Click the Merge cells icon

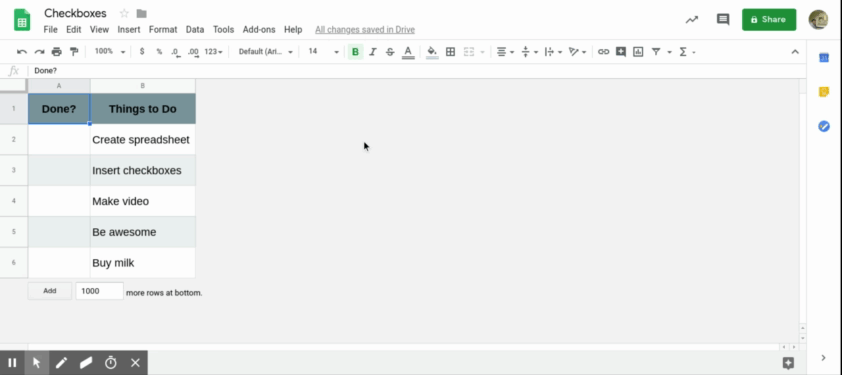(469, 52)
